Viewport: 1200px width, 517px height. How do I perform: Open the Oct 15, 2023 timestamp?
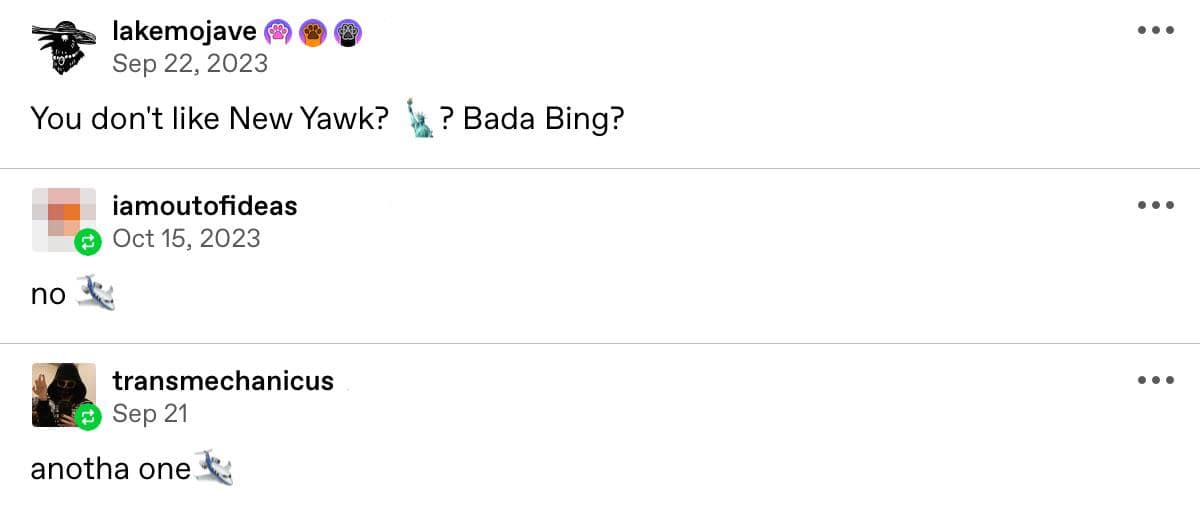point(186,238)
